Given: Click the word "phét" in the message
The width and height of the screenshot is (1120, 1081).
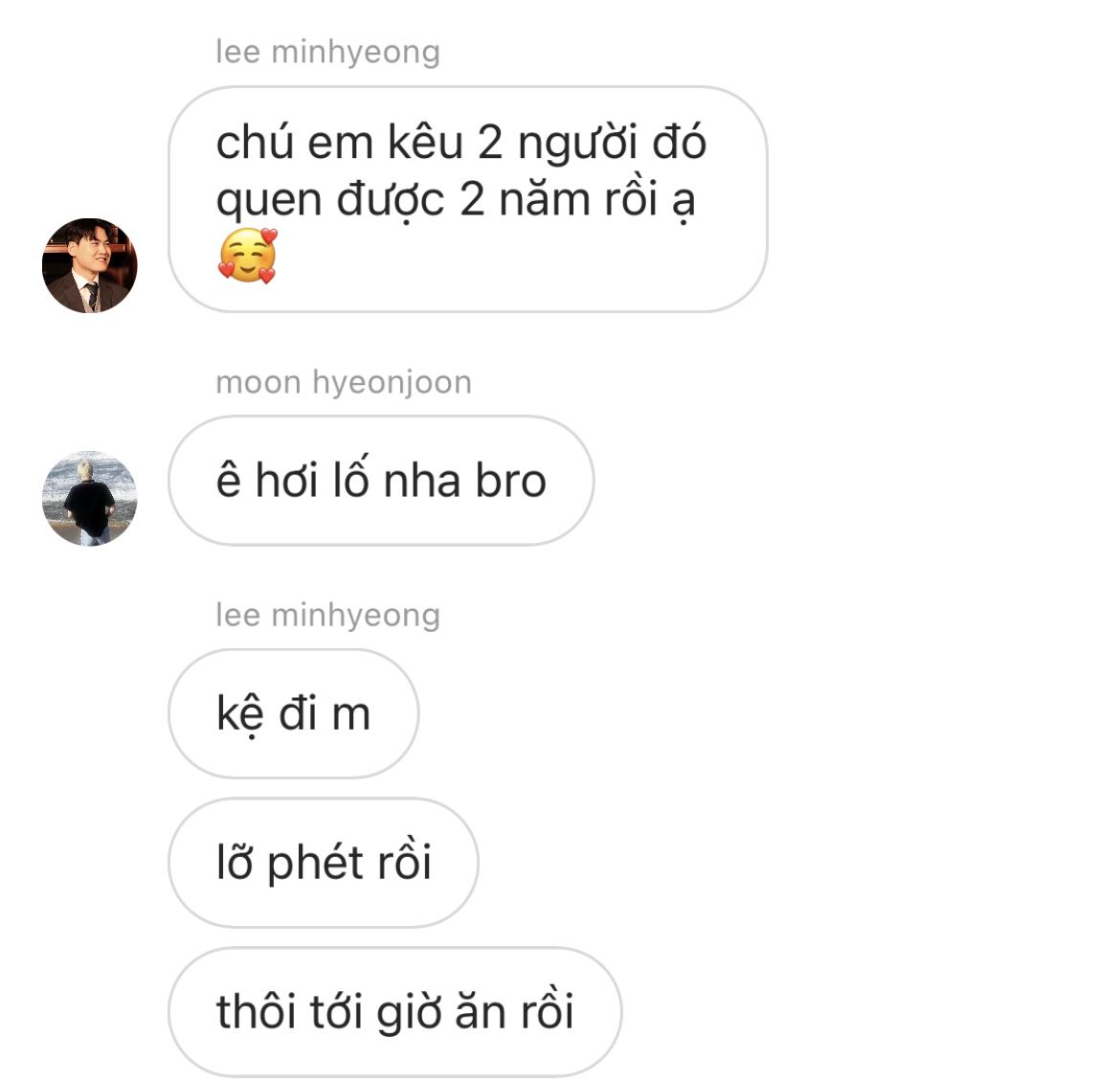Looking at the screenshot, I should pos(316,863).
